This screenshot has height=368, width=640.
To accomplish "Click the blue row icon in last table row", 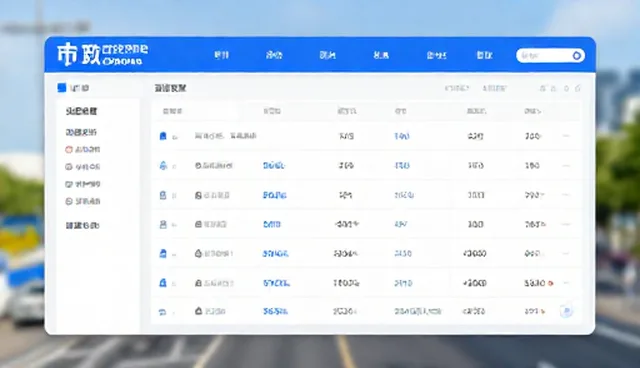I will 162,312.
